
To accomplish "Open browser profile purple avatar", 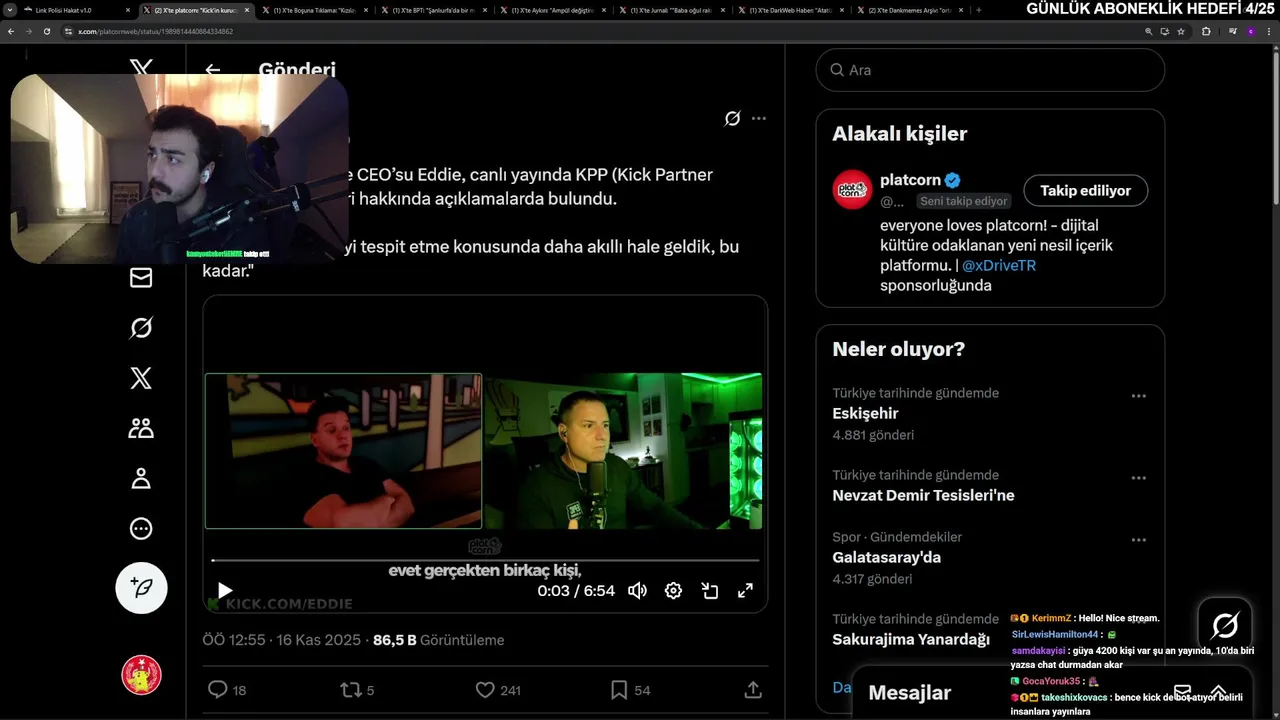I will 1250,31.
